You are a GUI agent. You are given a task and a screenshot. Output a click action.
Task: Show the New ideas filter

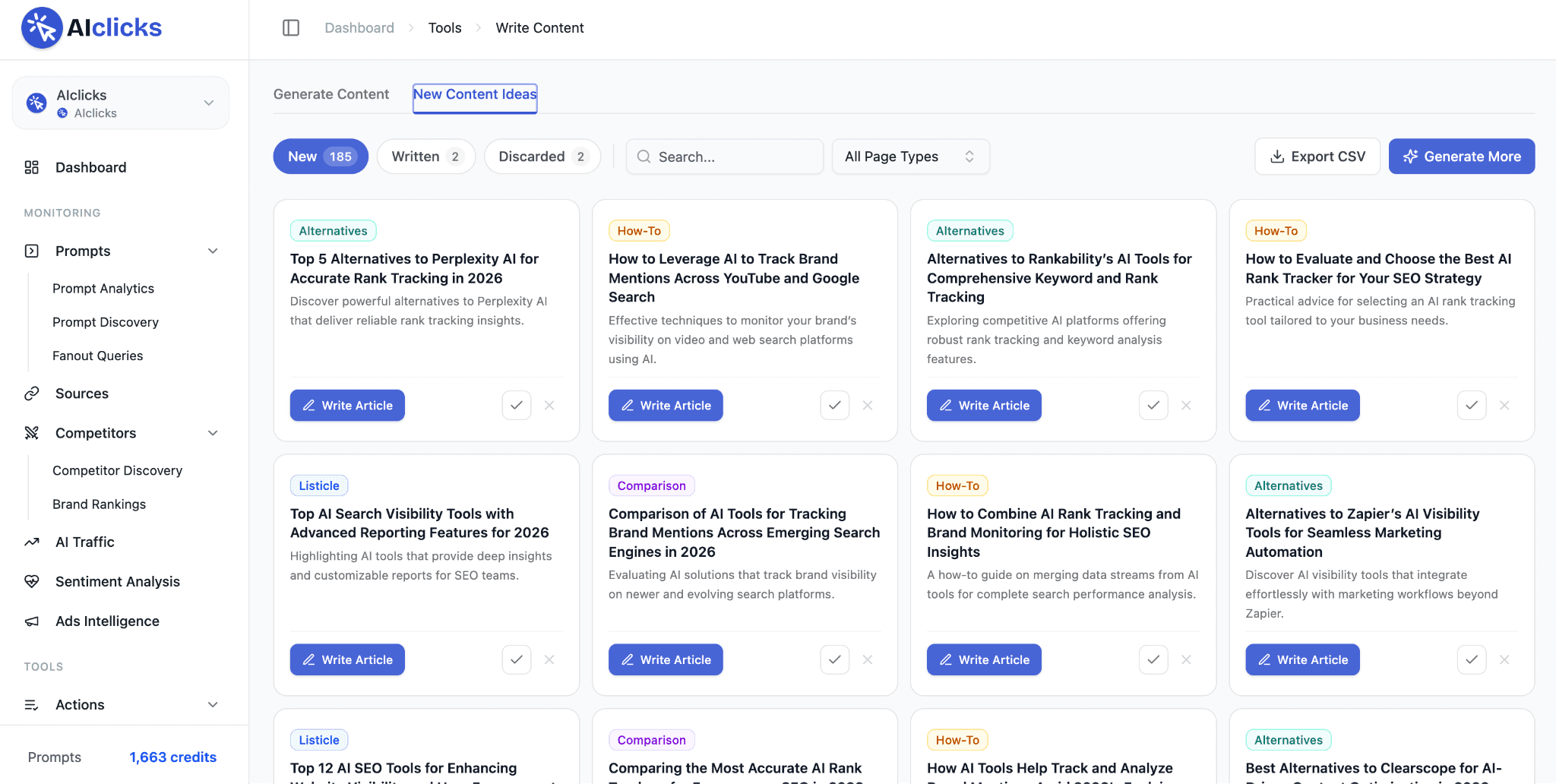[321, 156]
